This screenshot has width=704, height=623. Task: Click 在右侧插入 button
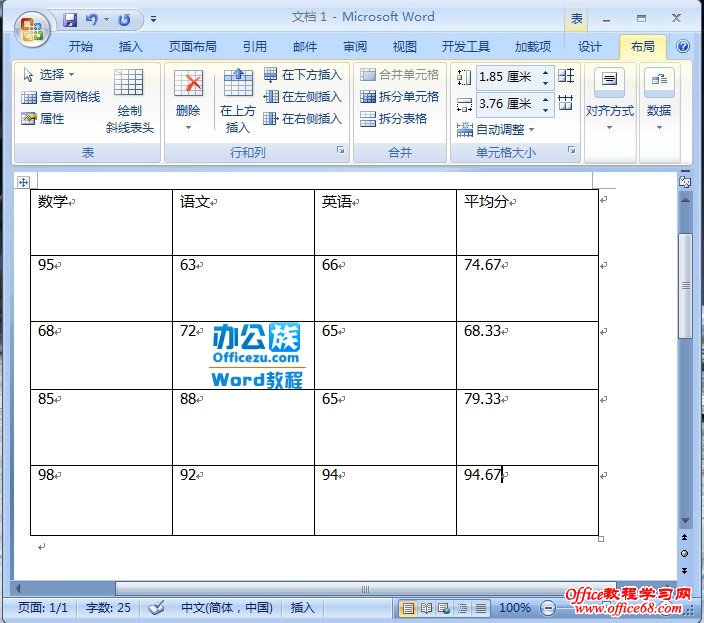click(x=303, y=119)
